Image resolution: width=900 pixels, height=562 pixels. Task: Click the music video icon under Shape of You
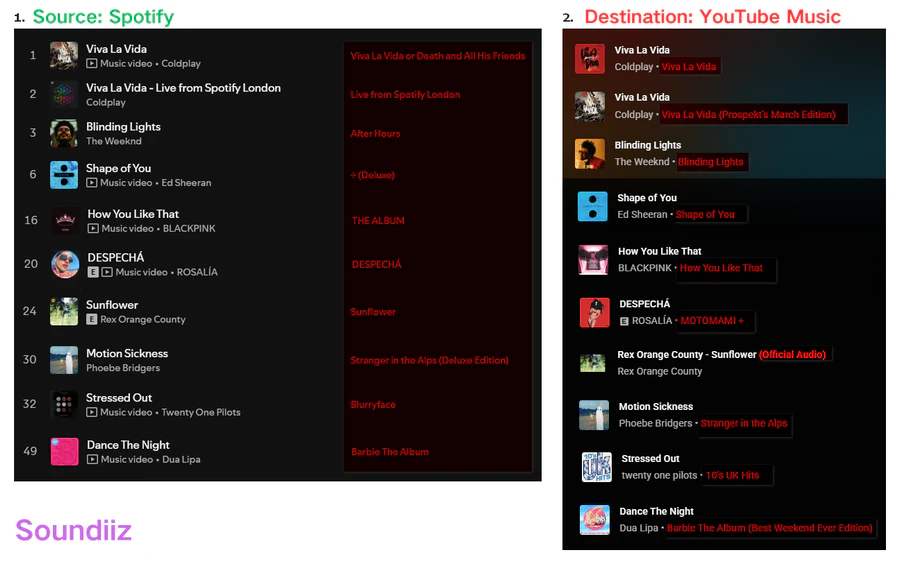click(x=91, y=183)
